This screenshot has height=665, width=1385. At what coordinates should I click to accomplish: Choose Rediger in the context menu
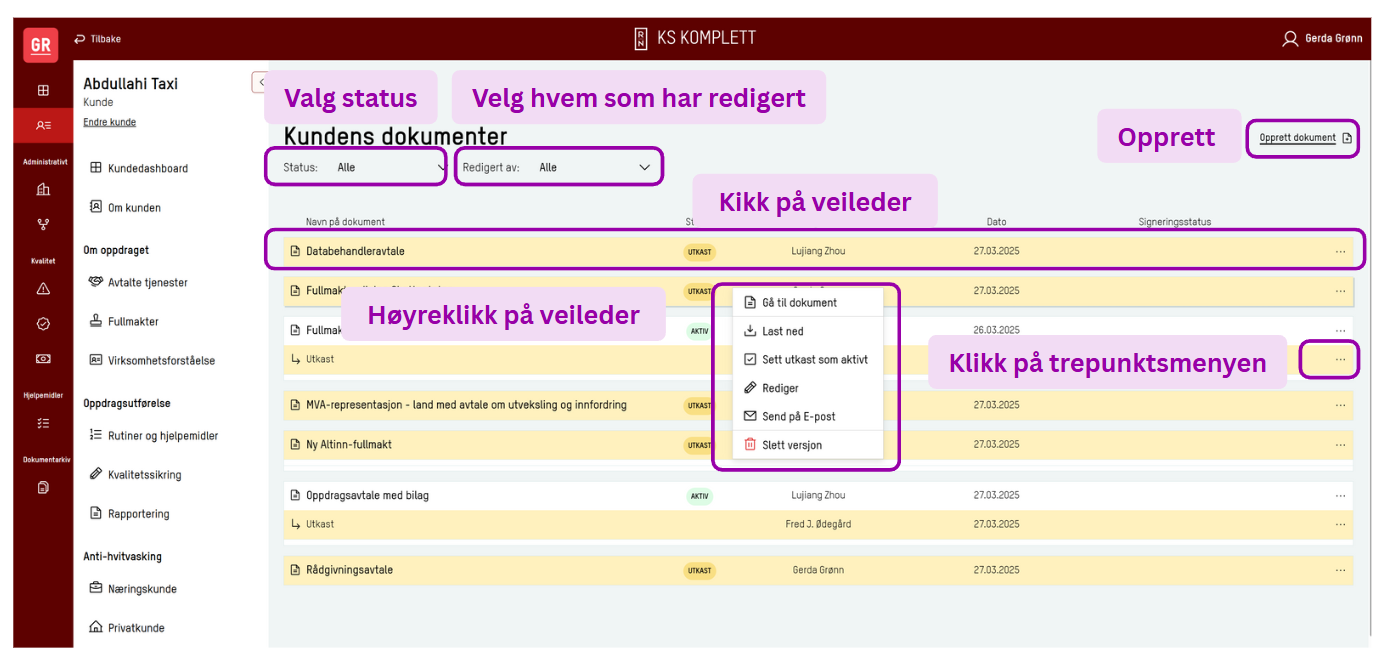pos(808,388)
